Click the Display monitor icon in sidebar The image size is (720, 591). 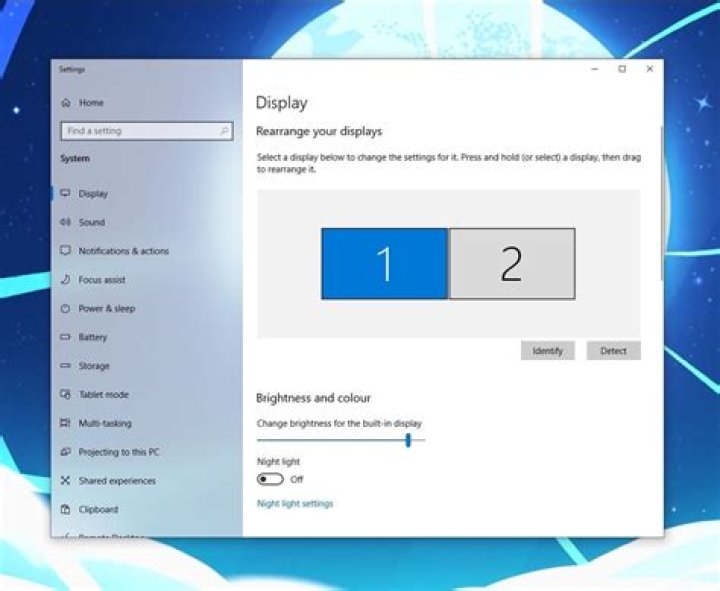click(x=66, y=193)
